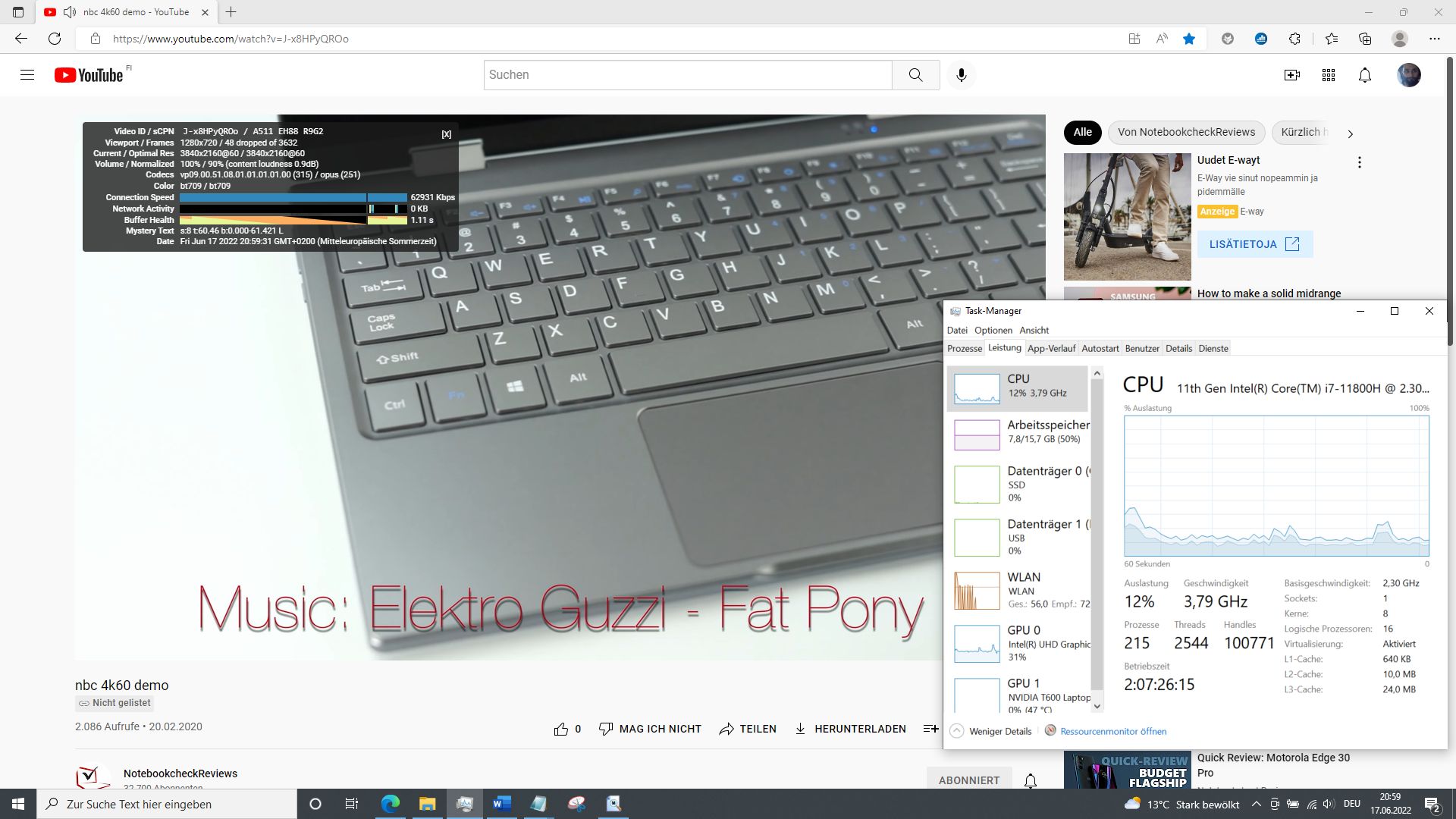Click the save to playlist icon
1456x819 pixels.
930,729
